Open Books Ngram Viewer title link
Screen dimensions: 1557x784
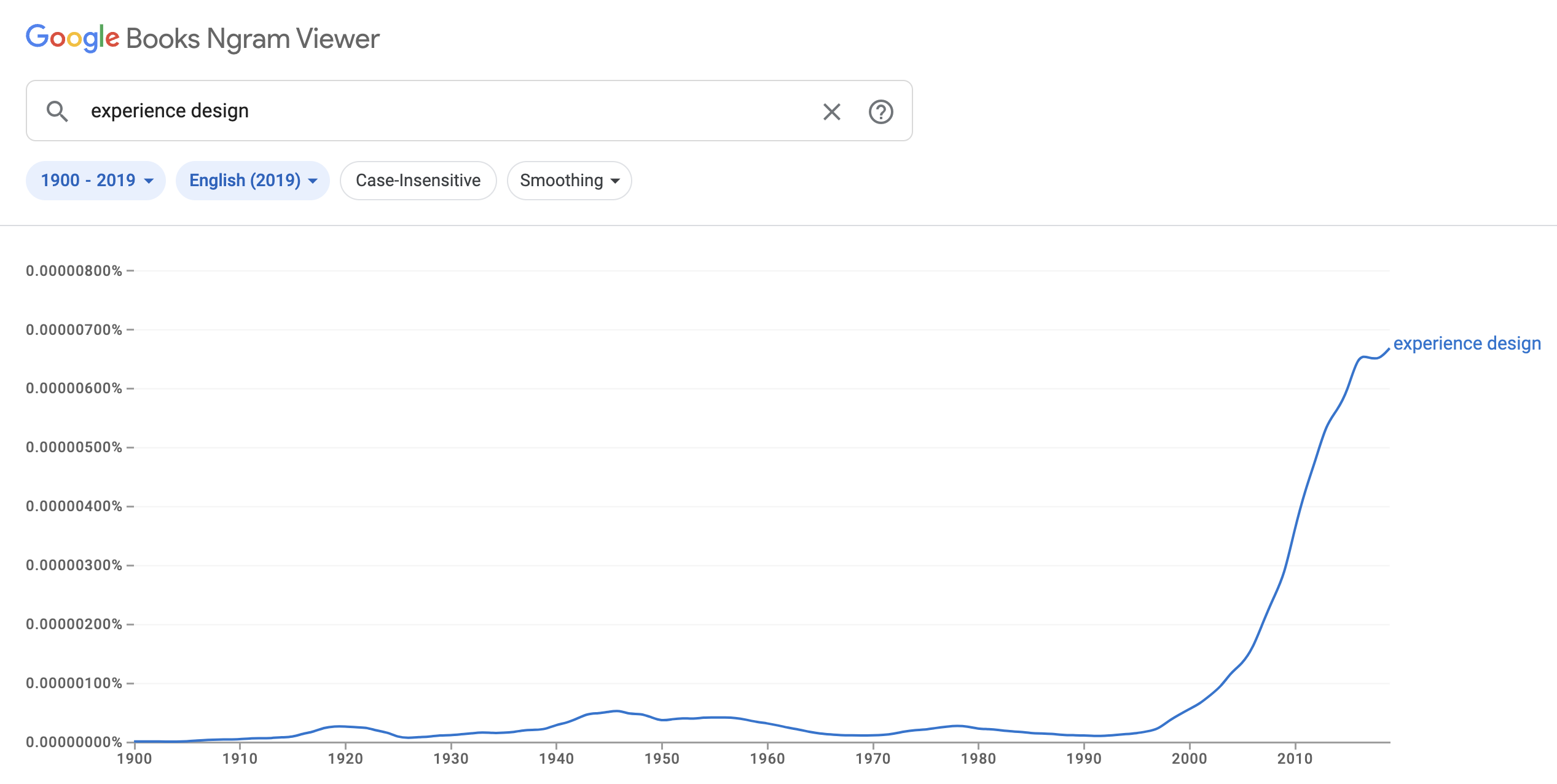point(253,39)
